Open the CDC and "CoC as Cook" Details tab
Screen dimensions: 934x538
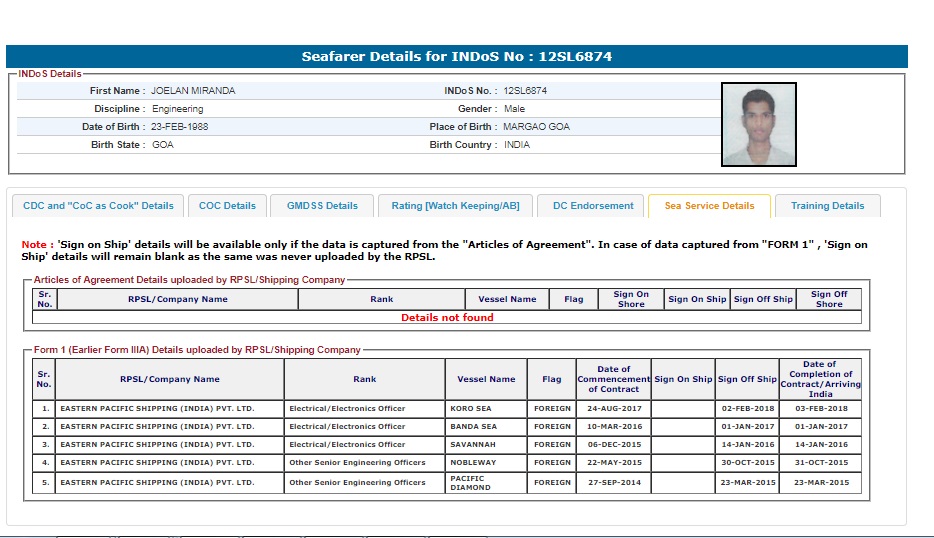pyautogui.click(x=98, y=206)
